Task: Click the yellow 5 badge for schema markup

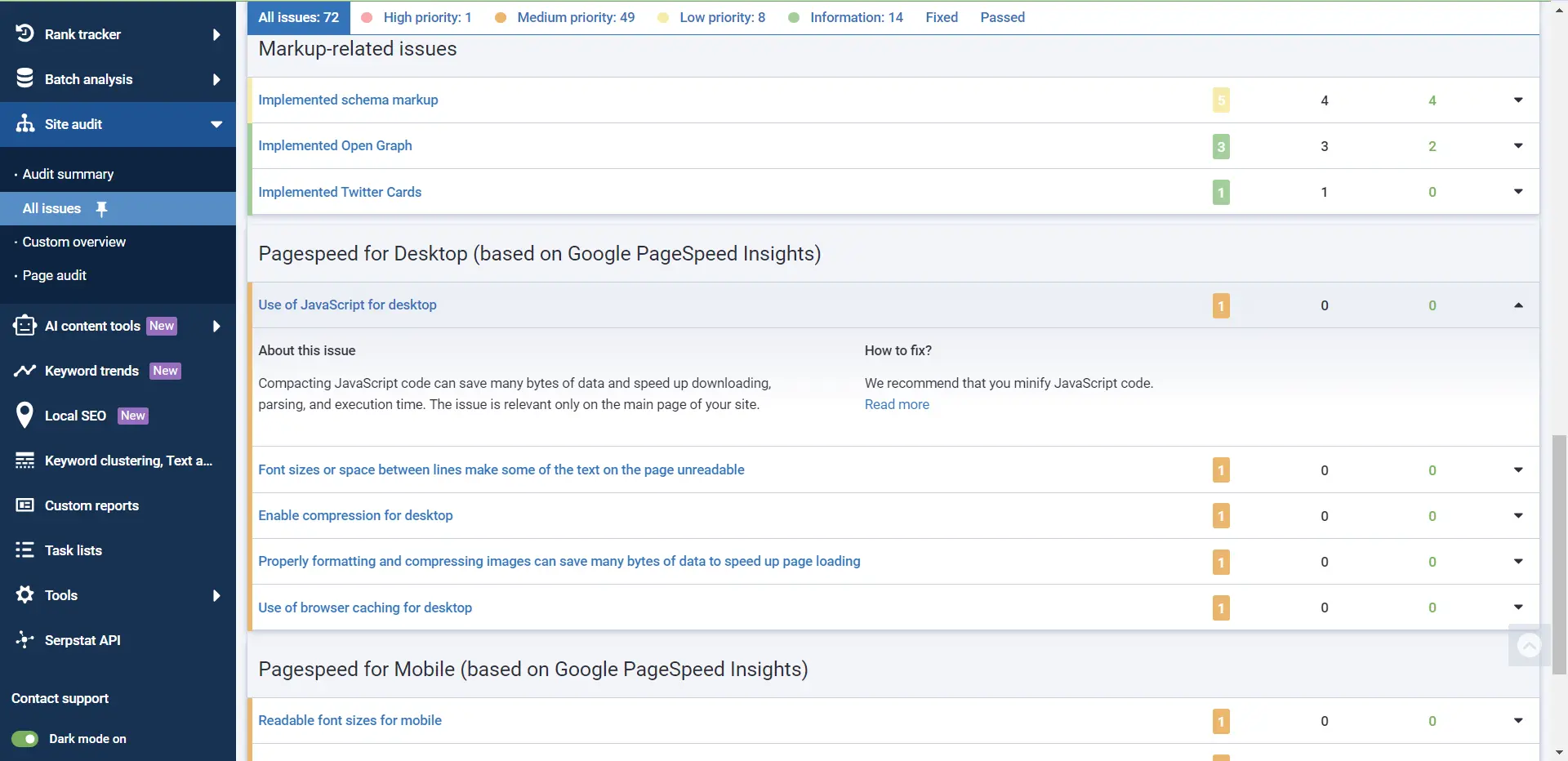Action: [1221, 100]
